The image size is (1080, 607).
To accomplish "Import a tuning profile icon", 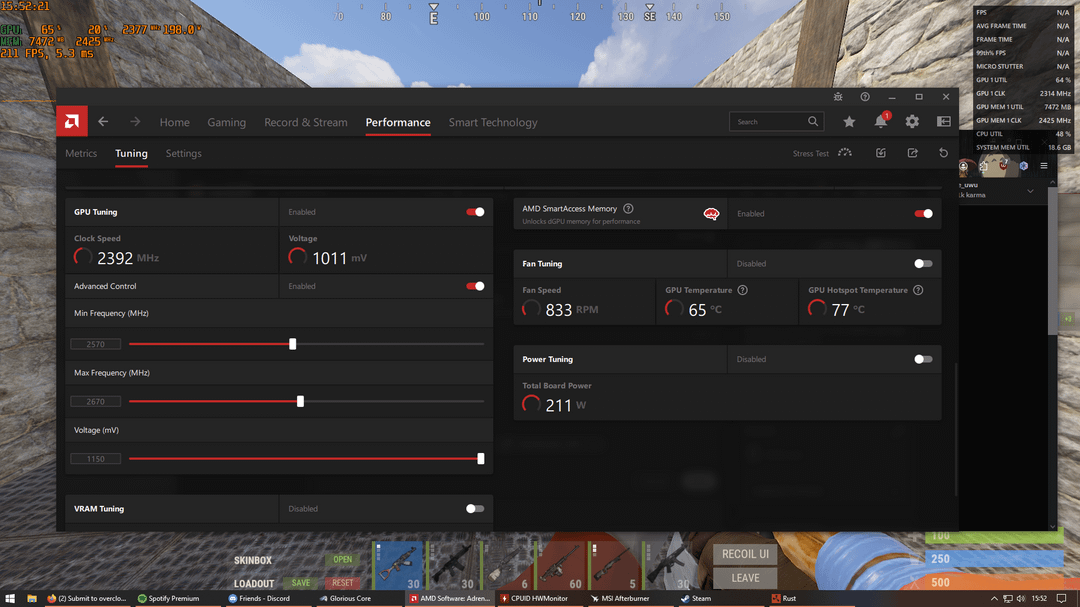I will tap(879, 153).
